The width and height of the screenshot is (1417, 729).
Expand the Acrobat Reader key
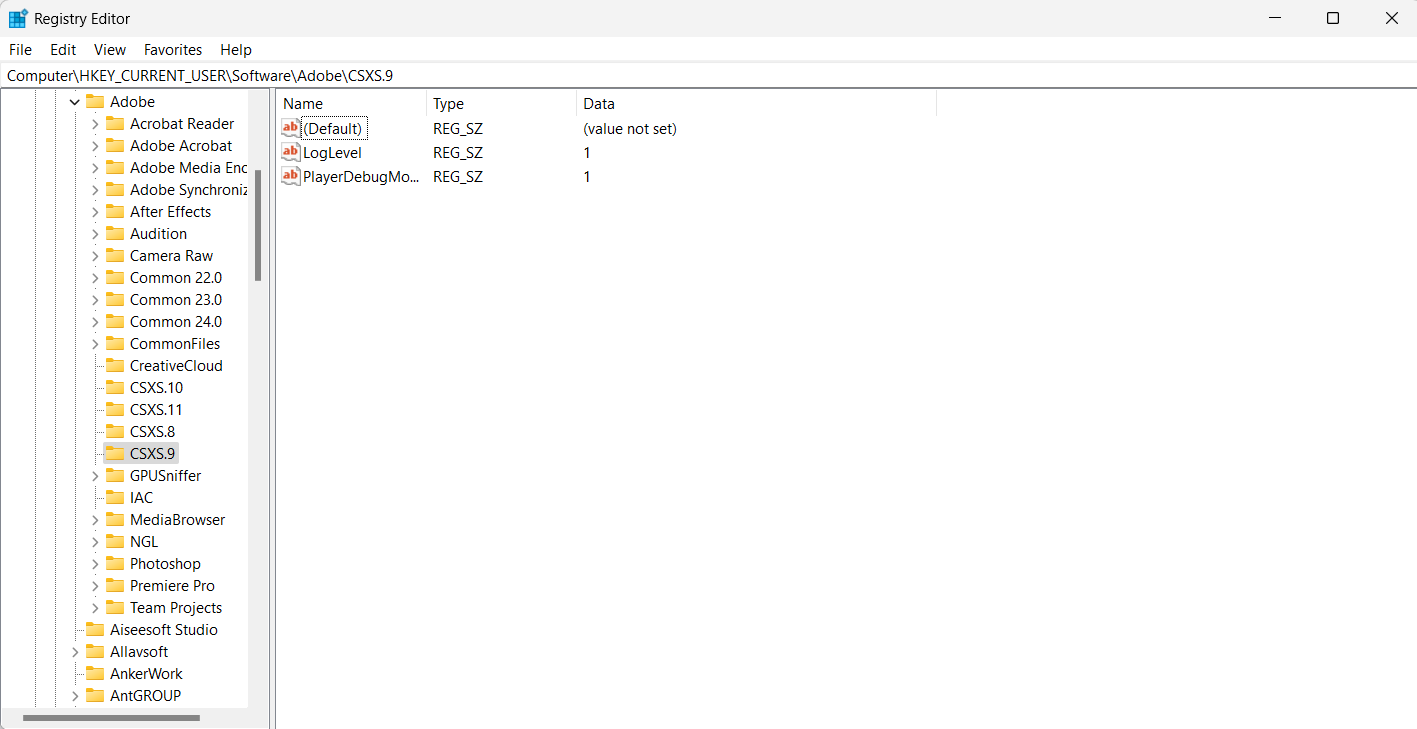95,124
